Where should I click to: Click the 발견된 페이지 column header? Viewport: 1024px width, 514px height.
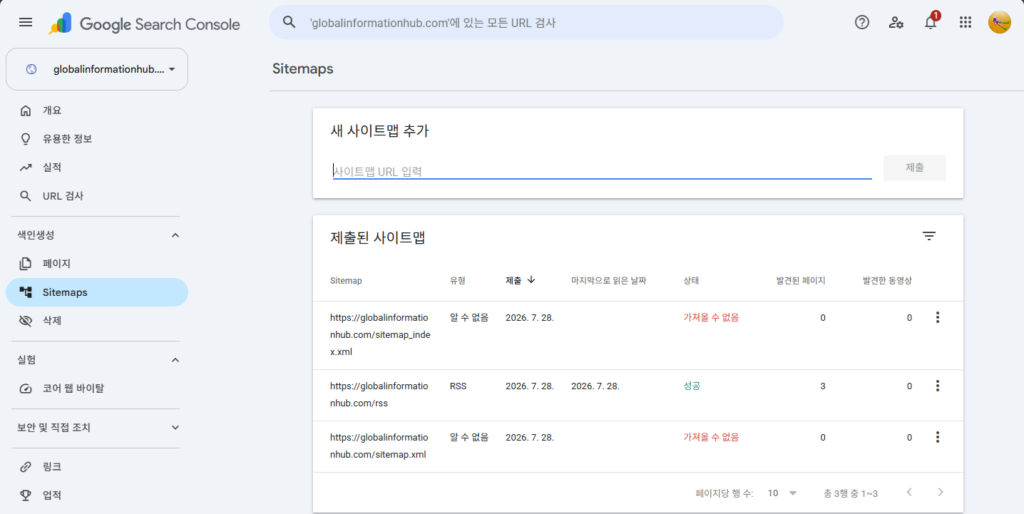click(x=801, y=280)
